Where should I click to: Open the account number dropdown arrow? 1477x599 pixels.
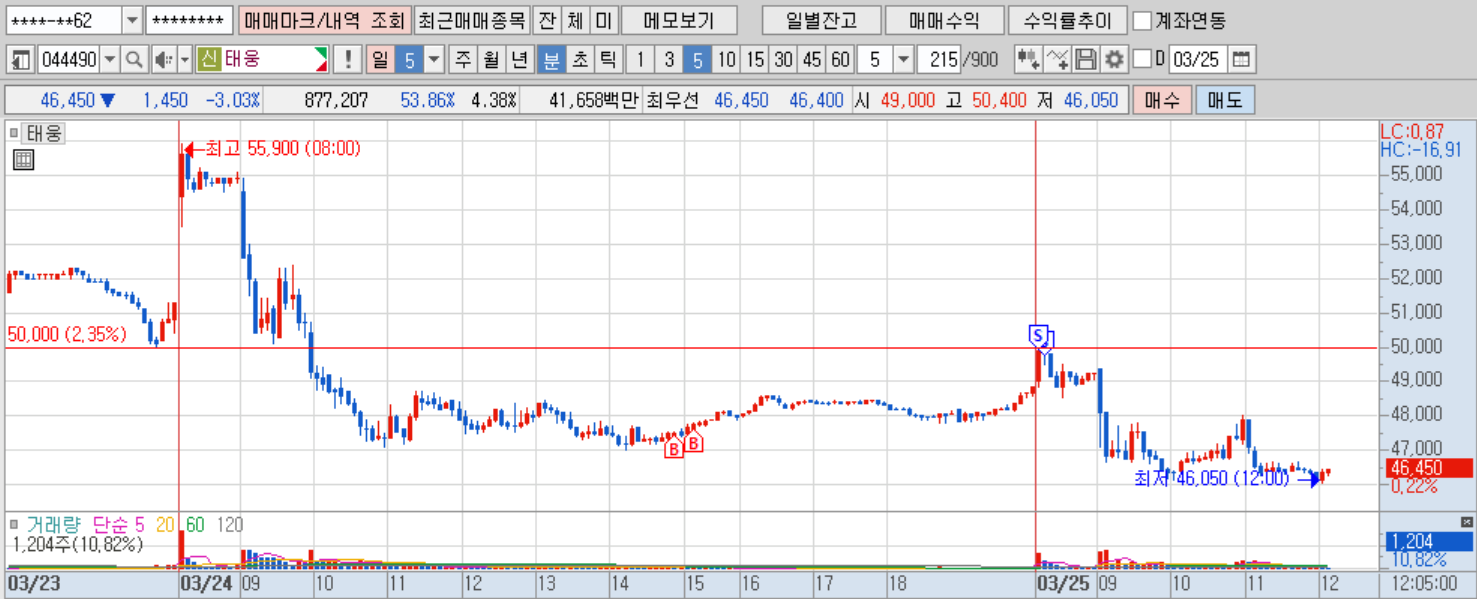[x=132, y=20]
